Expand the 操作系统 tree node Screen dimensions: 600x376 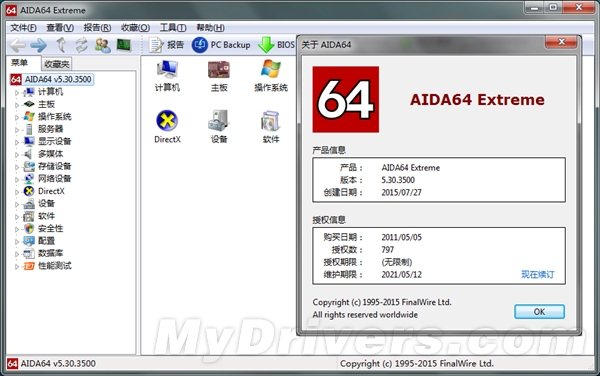[x=17, y=117]
